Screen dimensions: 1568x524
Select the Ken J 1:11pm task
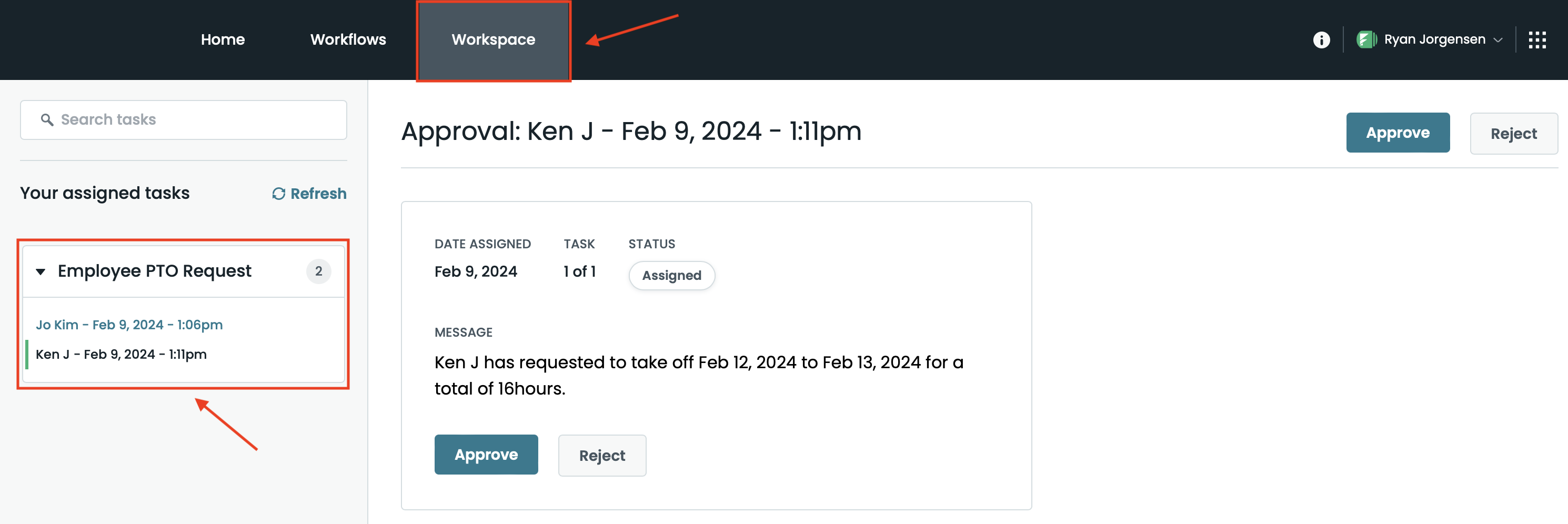coord(121,355)
